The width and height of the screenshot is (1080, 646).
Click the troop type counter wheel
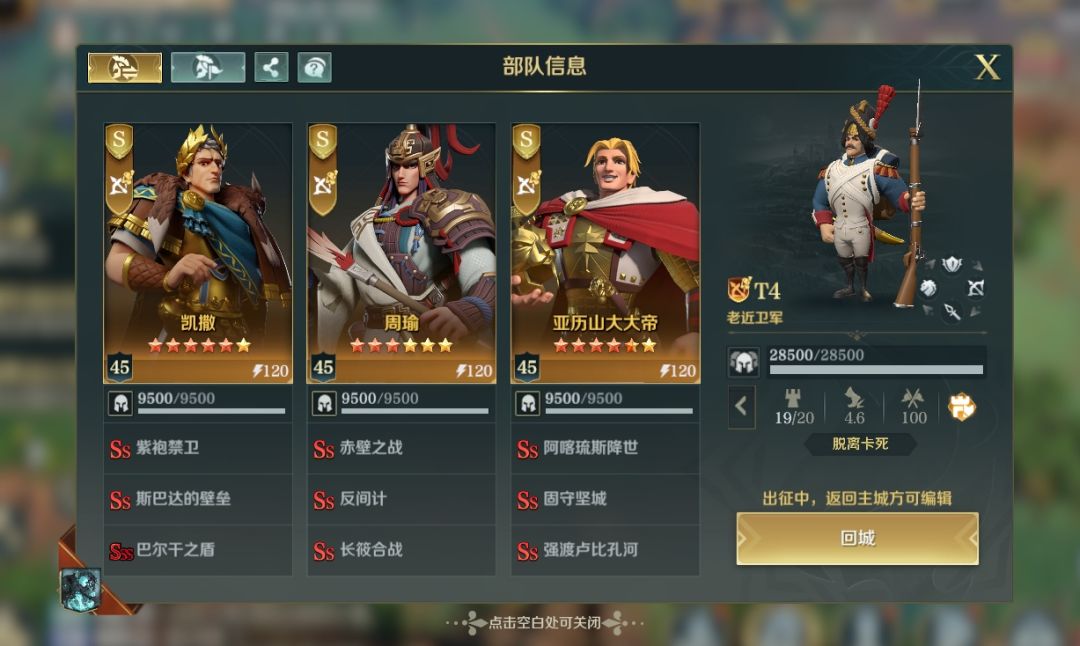pyautogui.click(x=952, y=287)
